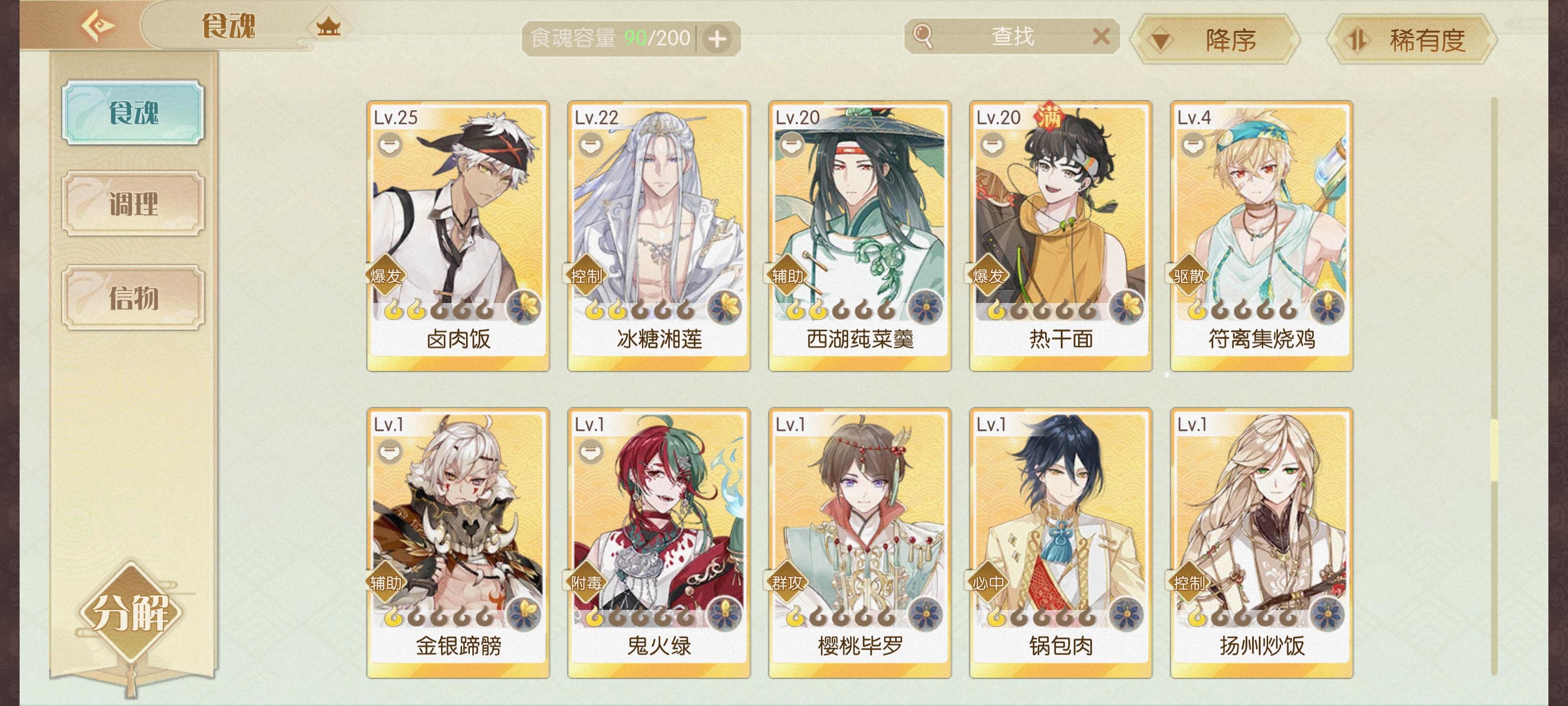Tap the back arrow icon
Viewport: 1568px width, 706px height.
click(x=98, y=27)
